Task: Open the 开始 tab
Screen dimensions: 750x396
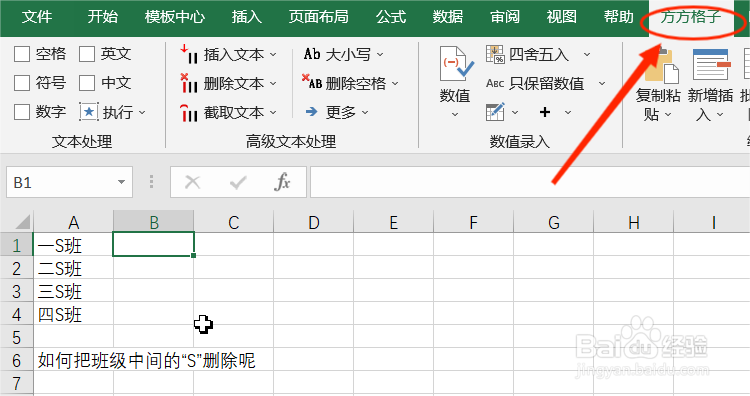Action: [x=102, y=17]
